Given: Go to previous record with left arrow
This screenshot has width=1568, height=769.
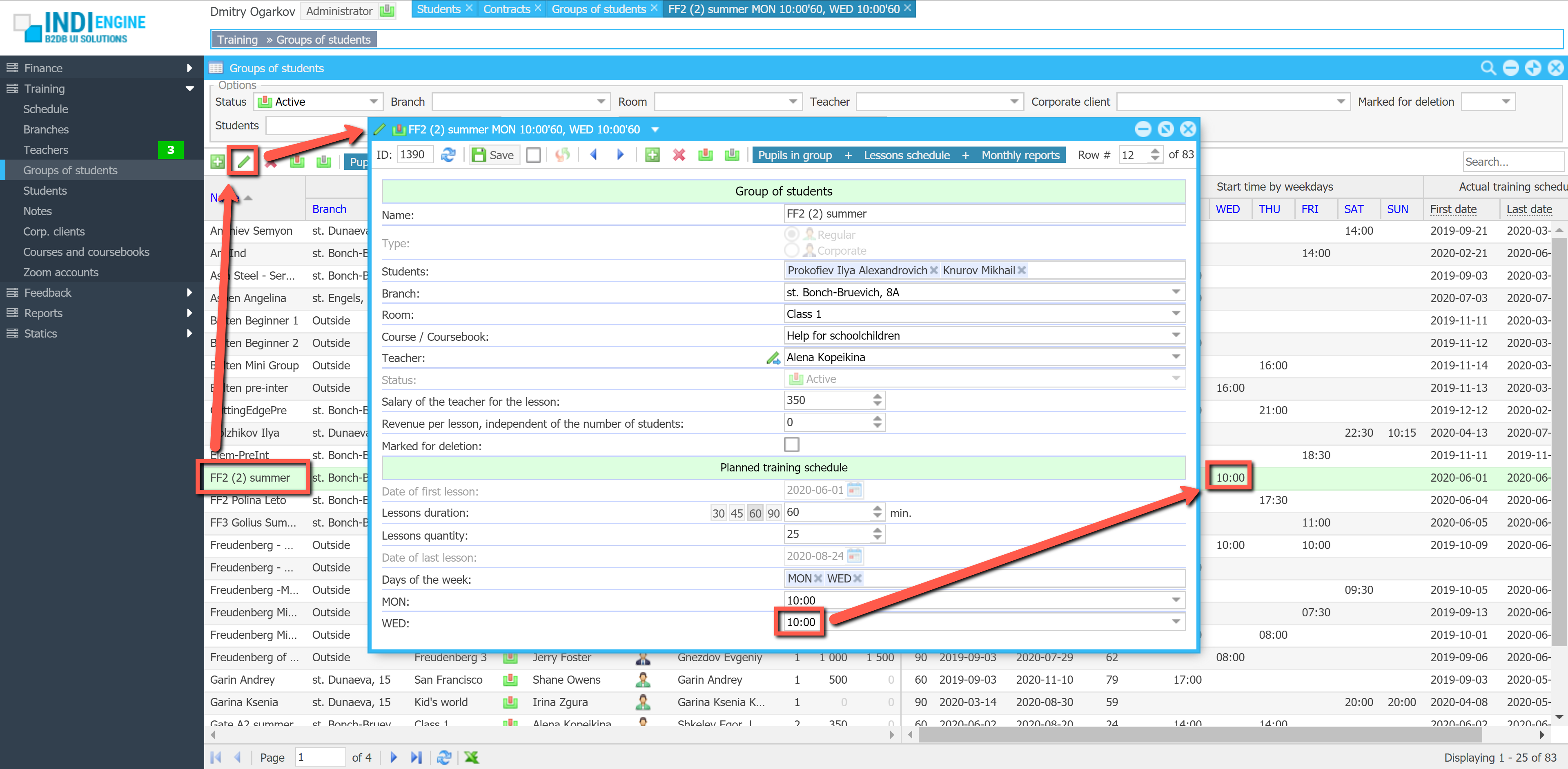Looking at the screenshot, I should point(593,155).
